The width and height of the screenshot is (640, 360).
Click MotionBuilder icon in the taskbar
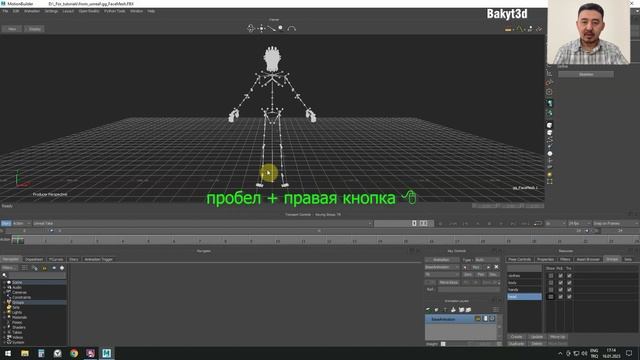[107, 353]
